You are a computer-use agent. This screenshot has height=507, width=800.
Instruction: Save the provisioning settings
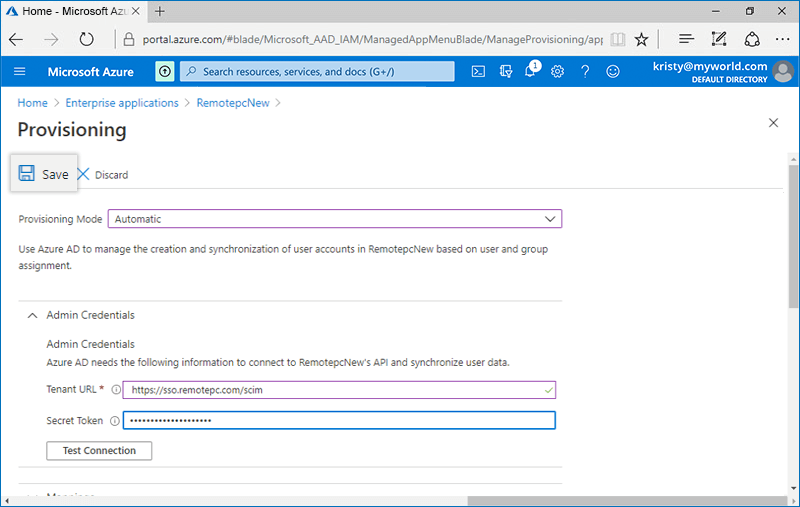pyautogui.click(x=44, y=174)
